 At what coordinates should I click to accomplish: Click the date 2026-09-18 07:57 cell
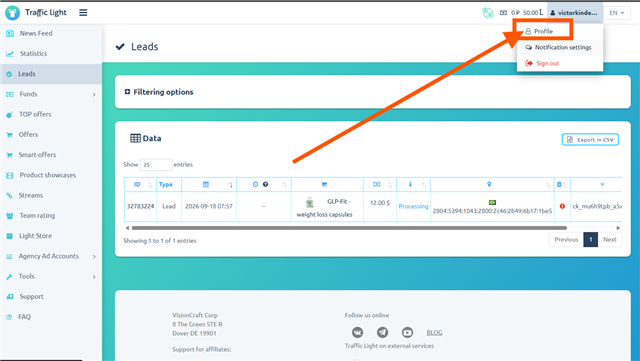(x=209, y=206)
